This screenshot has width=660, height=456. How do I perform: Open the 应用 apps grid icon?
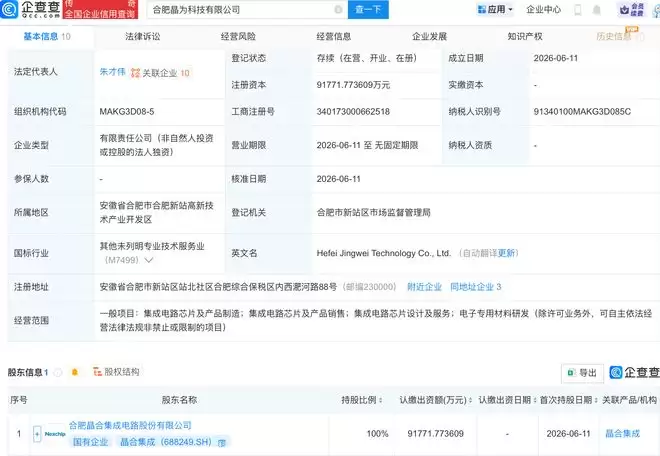tap(482, 9)
